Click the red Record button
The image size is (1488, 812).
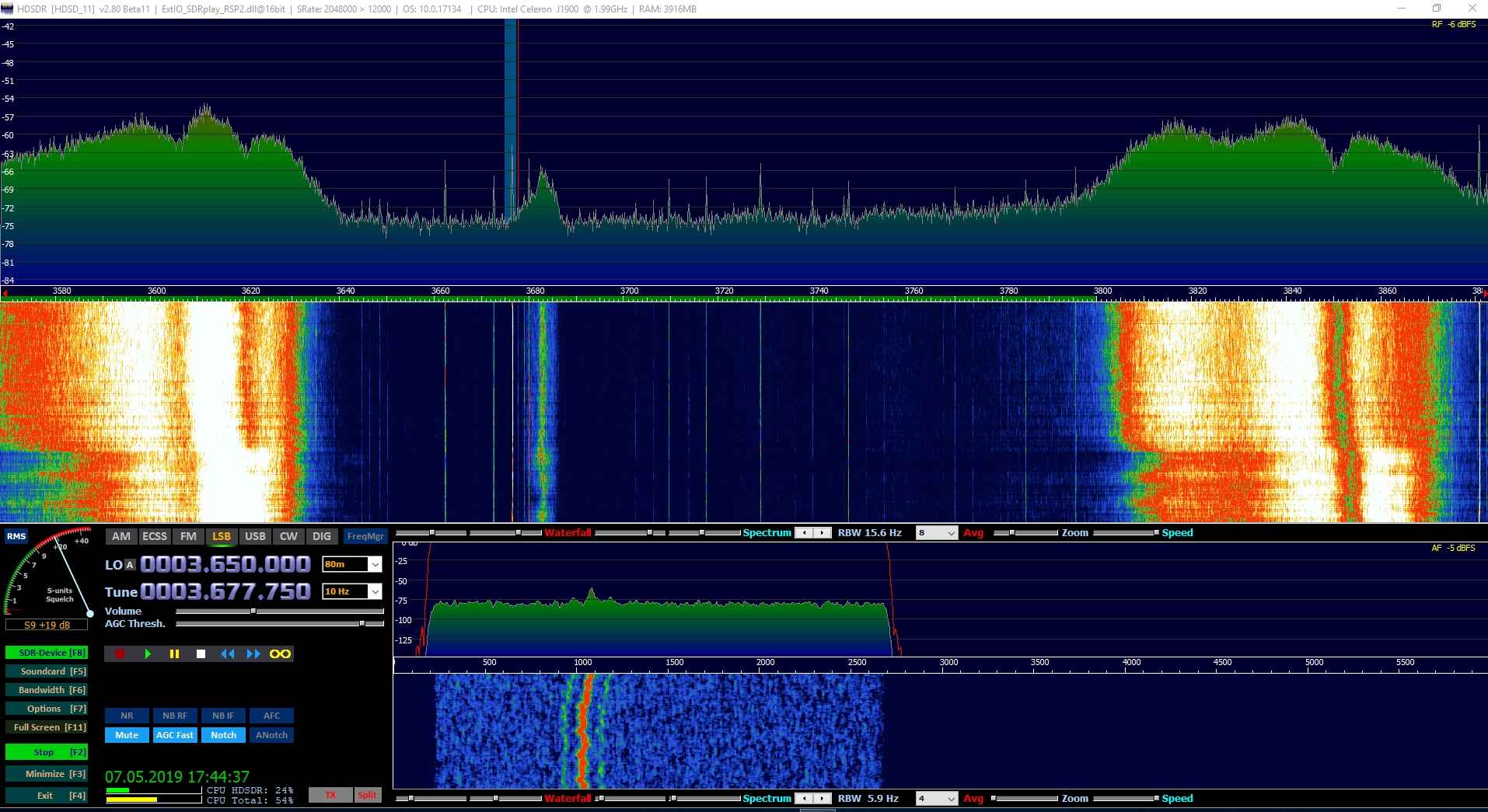point(120,654)
